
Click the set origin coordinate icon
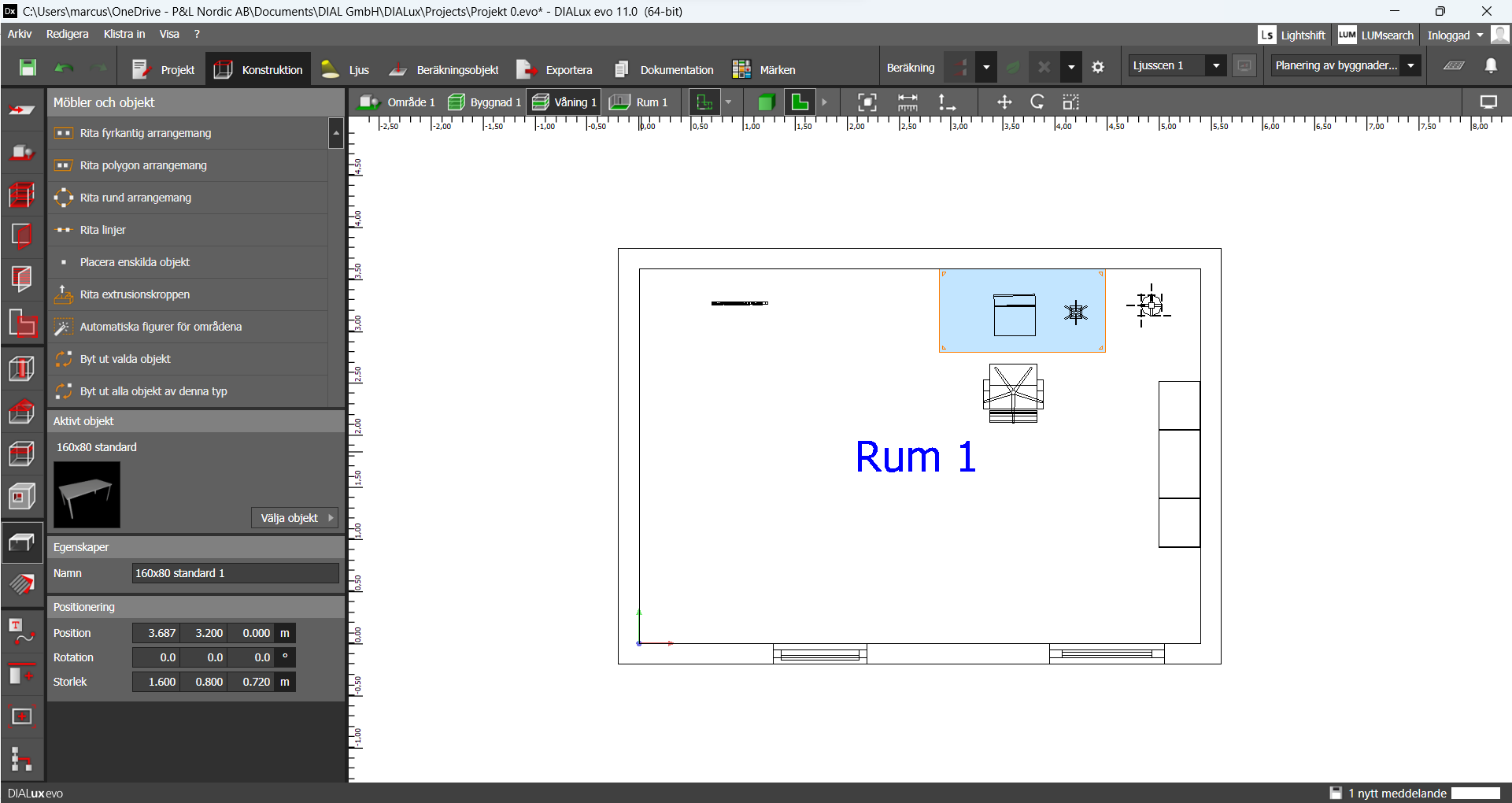click(947, 102)
